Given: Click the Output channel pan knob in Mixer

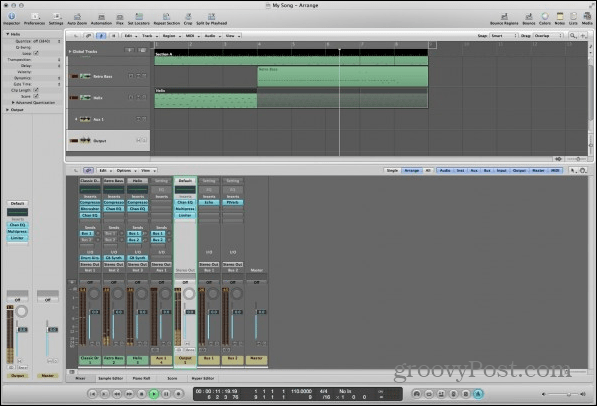Looking at the screenshot, I should (189, 294).
